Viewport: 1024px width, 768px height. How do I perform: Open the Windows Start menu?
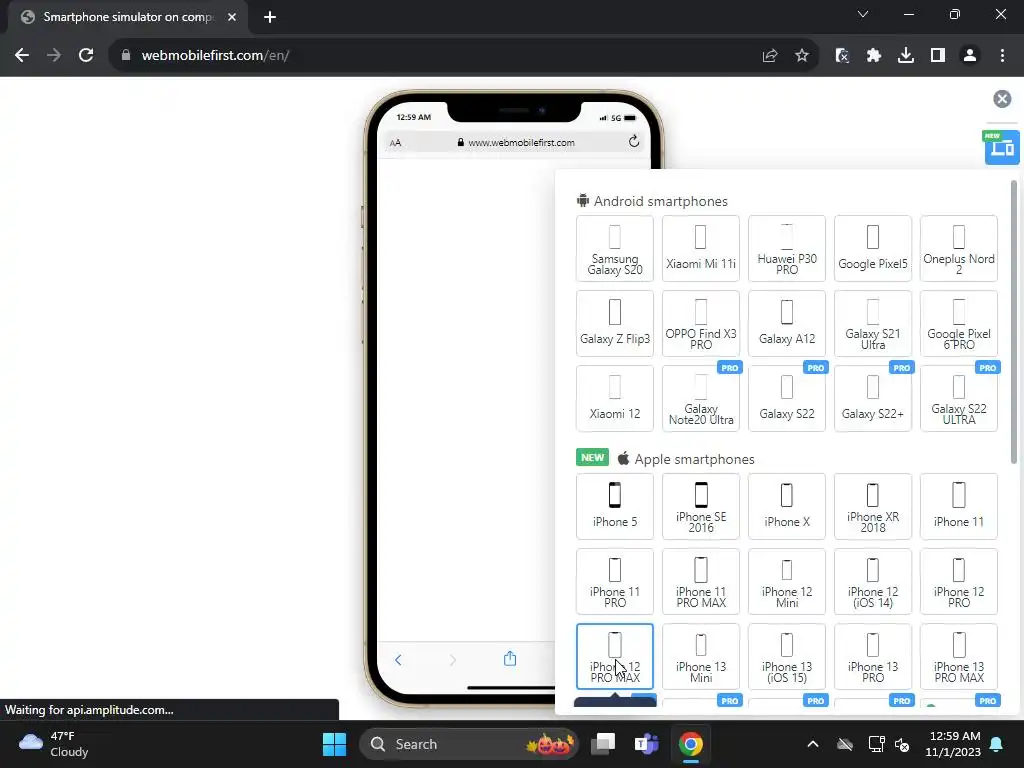[334, 744]
